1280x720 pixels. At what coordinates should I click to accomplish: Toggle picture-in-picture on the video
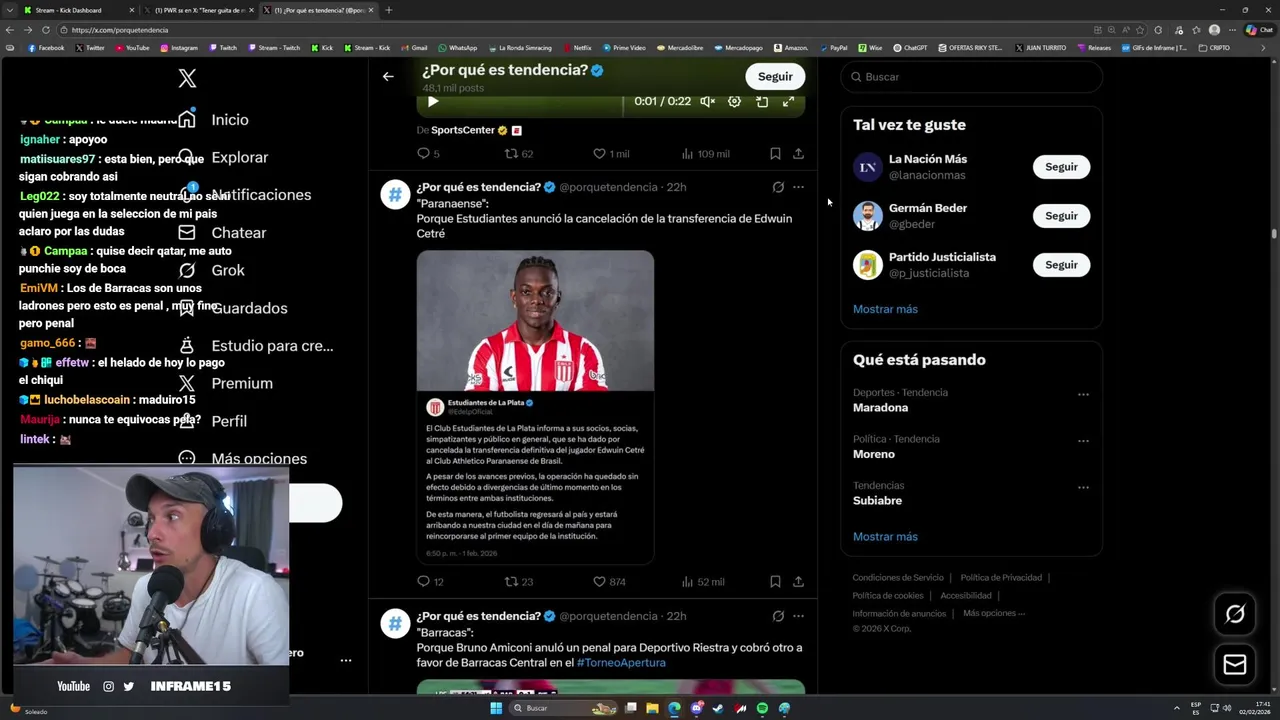click(x=762, y=101)
